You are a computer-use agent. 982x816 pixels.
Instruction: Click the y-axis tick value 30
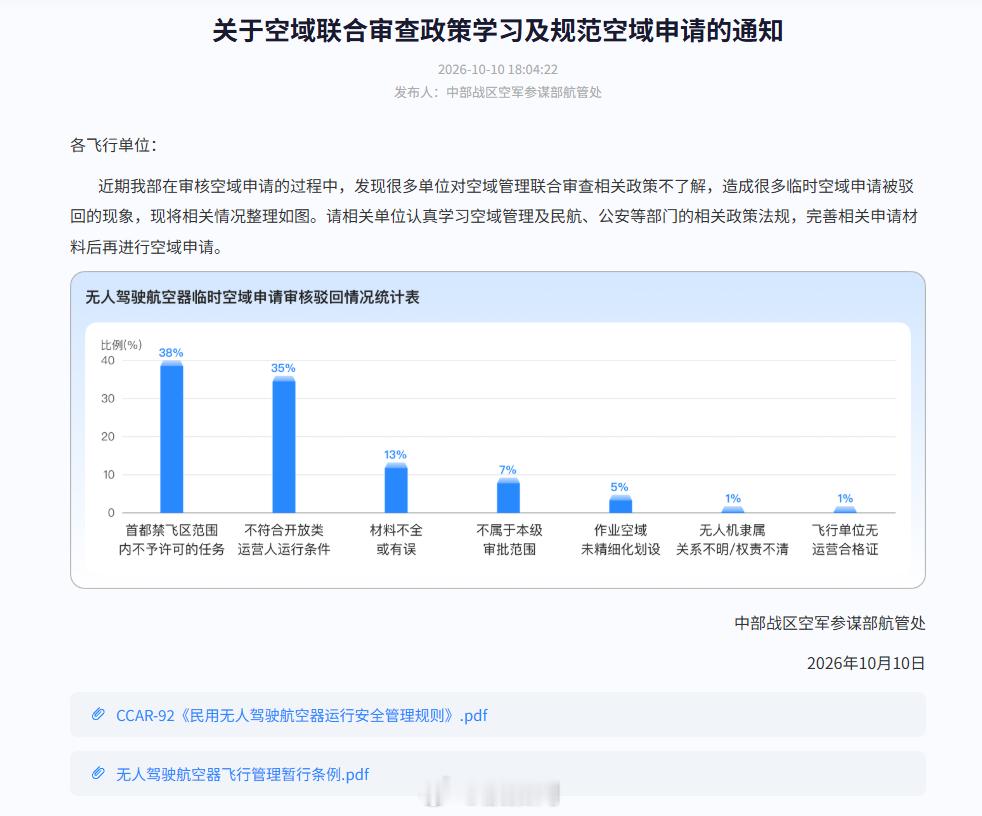[108, 398]
